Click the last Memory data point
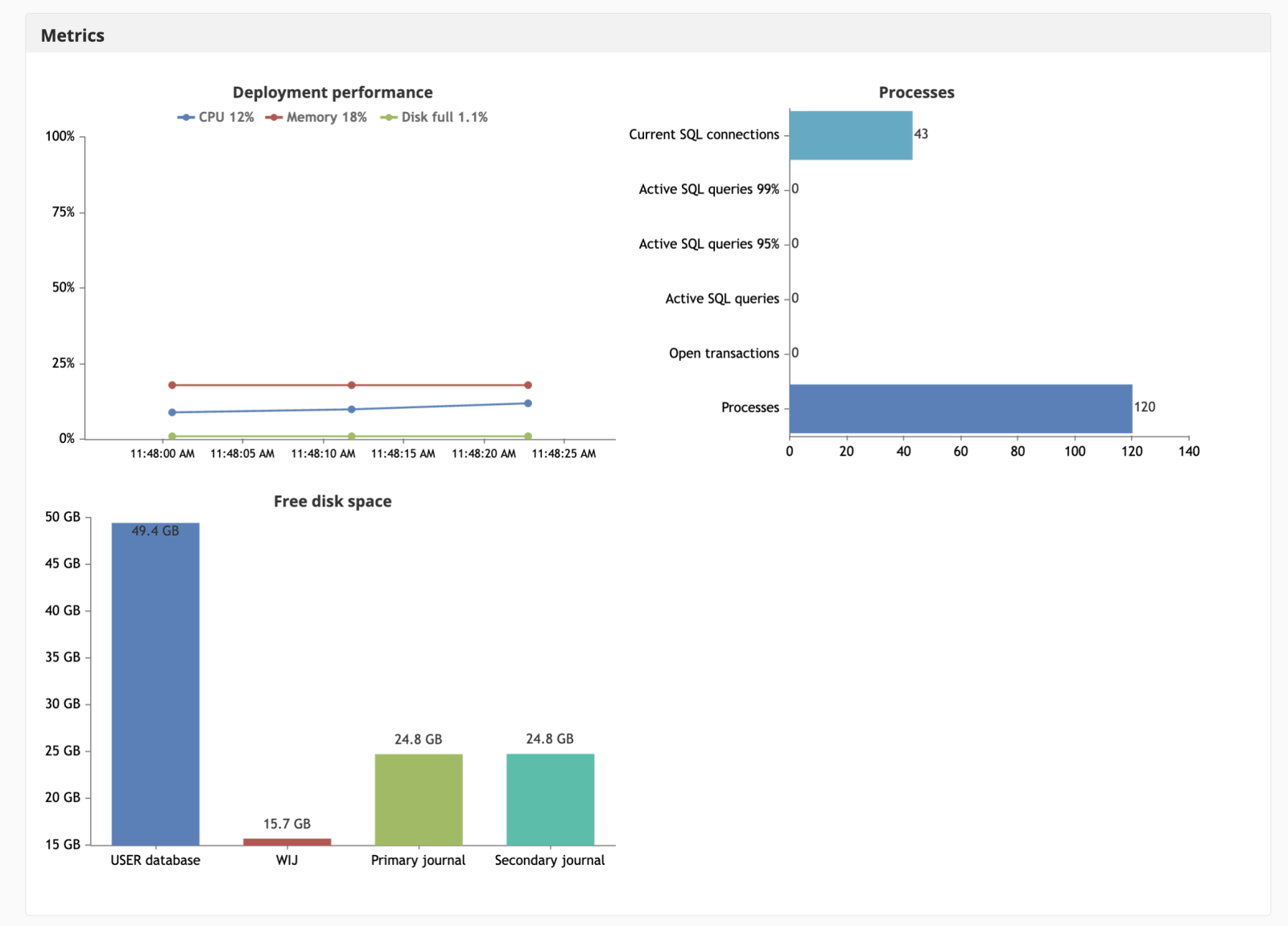This screenshot has width=1288, height=926. click(528, 385)
